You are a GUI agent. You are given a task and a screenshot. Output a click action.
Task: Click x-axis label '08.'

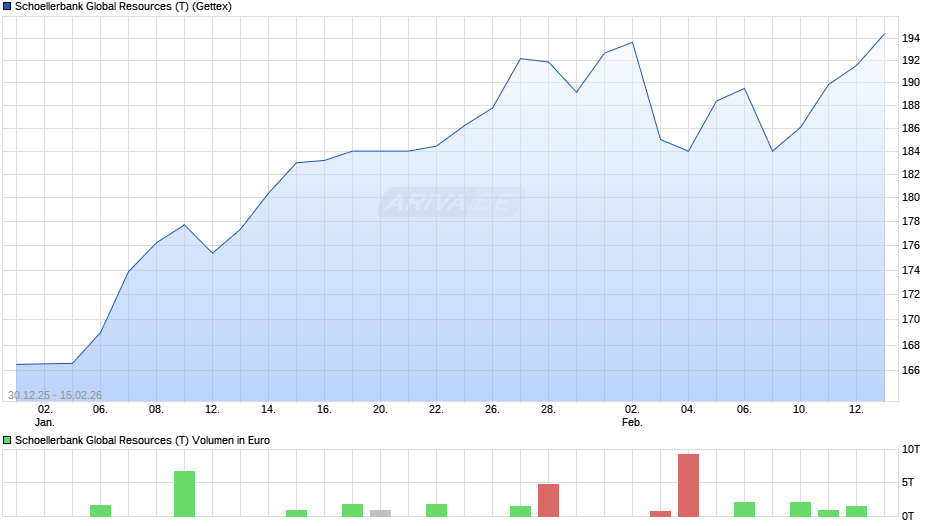tap(156, 410)
